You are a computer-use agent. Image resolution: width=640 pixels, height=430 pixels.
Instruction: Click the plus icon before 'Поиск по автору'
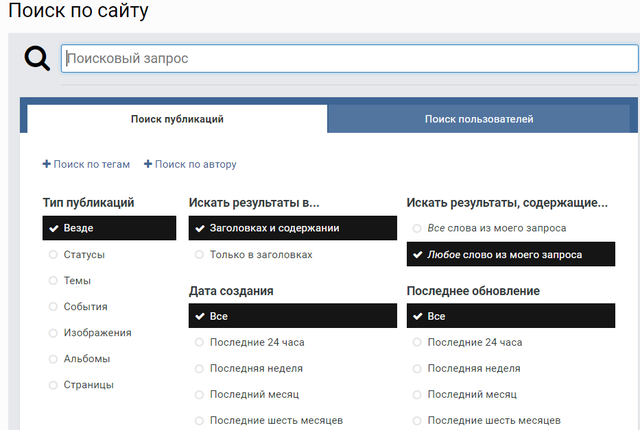pyautogui.click(x=148, y=164)
